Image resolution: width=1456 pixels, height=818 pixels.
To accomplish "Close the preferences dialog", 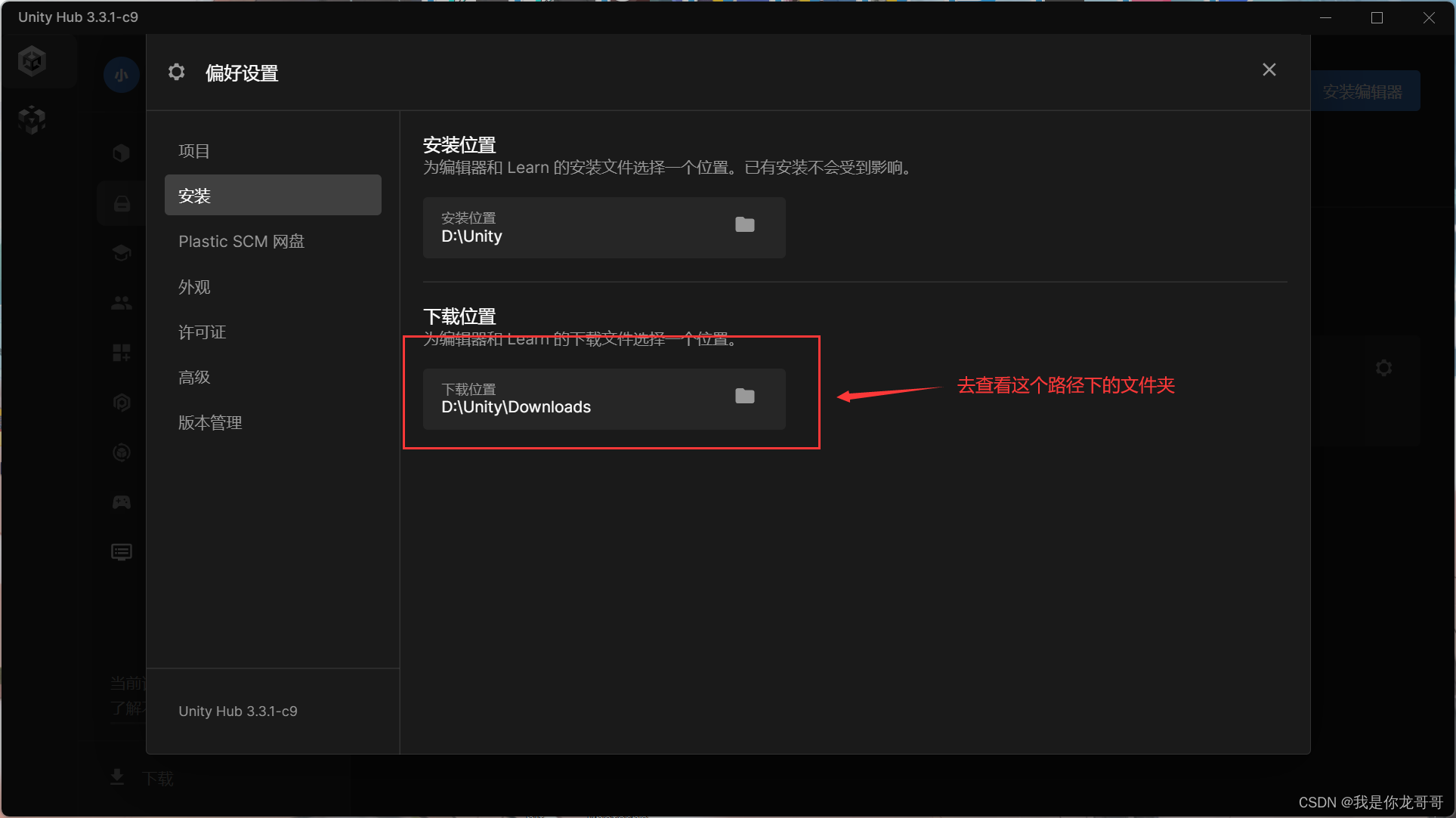I will [1269, 69].
